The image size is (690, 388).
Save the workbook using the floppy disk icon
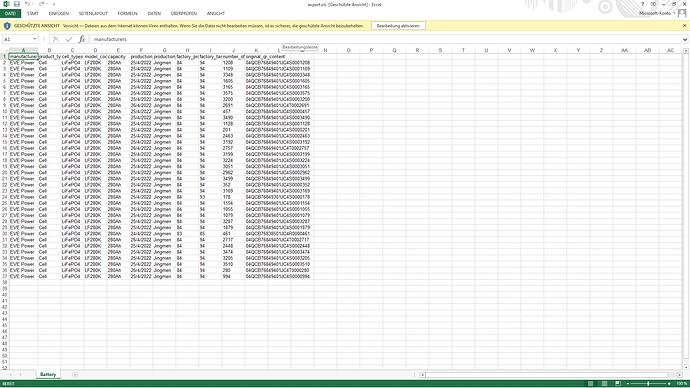pos(17,4)
